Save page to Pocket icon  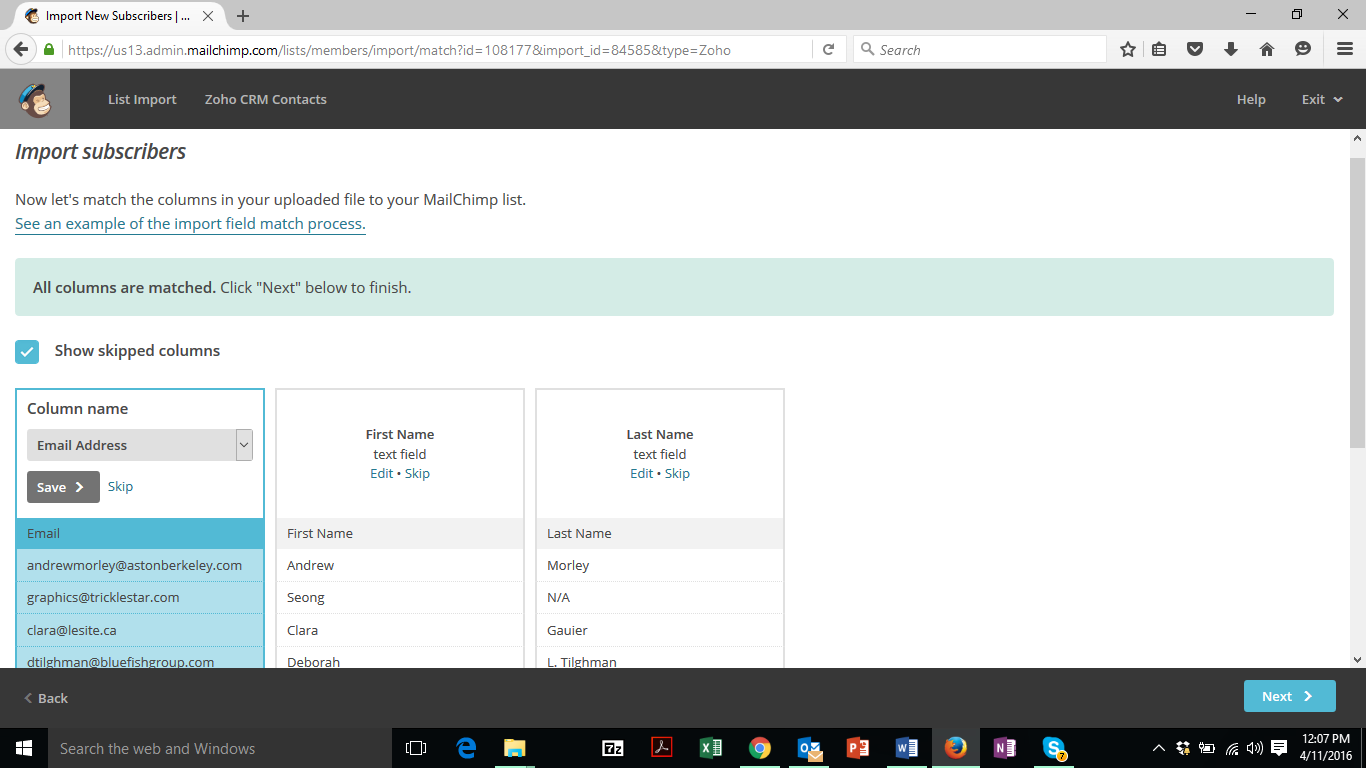point(1194,49)
